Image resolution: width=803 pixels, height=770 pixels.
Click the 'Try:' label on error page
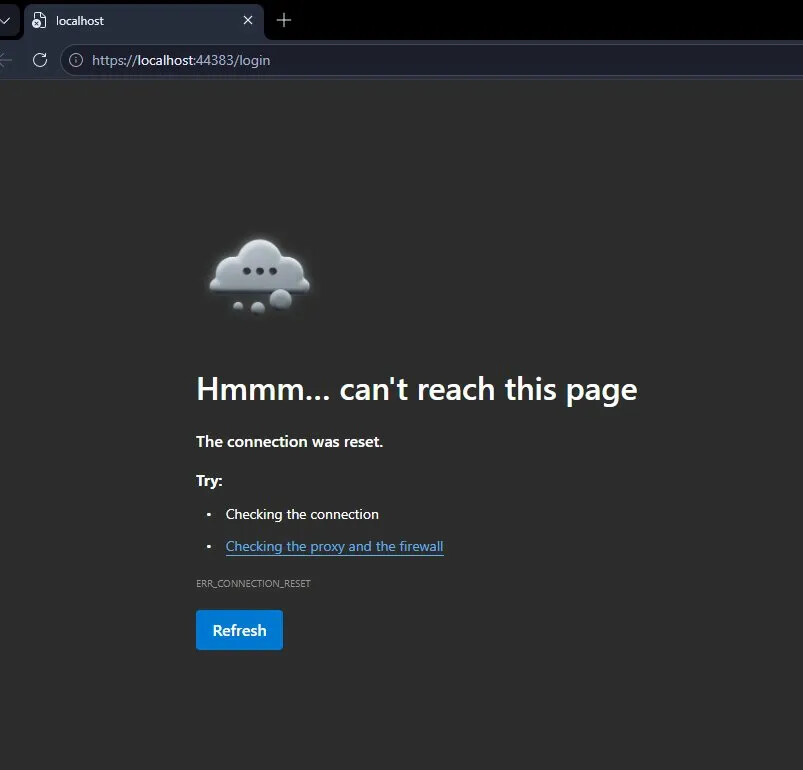click(x=209, y=481)
